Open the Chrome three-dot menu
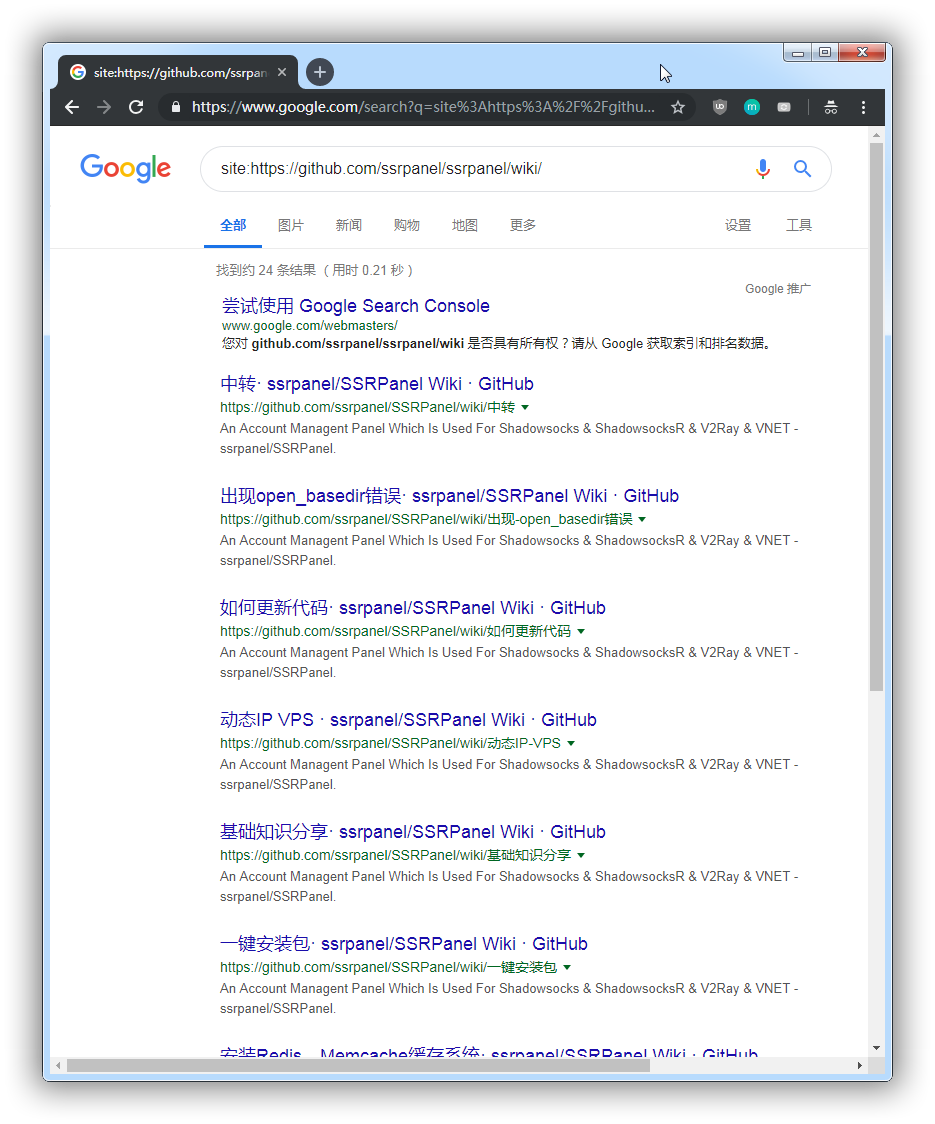 click(863, 108)
